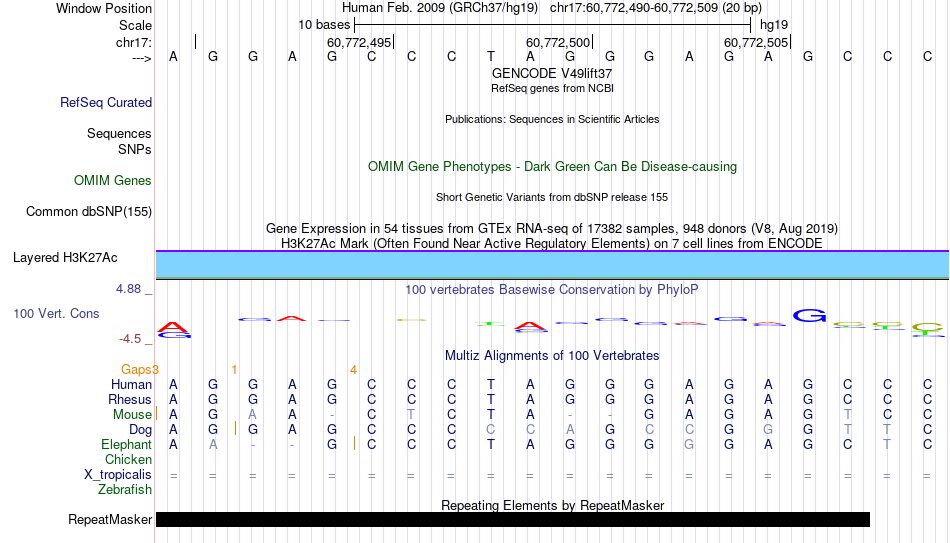Click the T base in the Human alignment row
950x543 pixels.
(x=491, y=385)
